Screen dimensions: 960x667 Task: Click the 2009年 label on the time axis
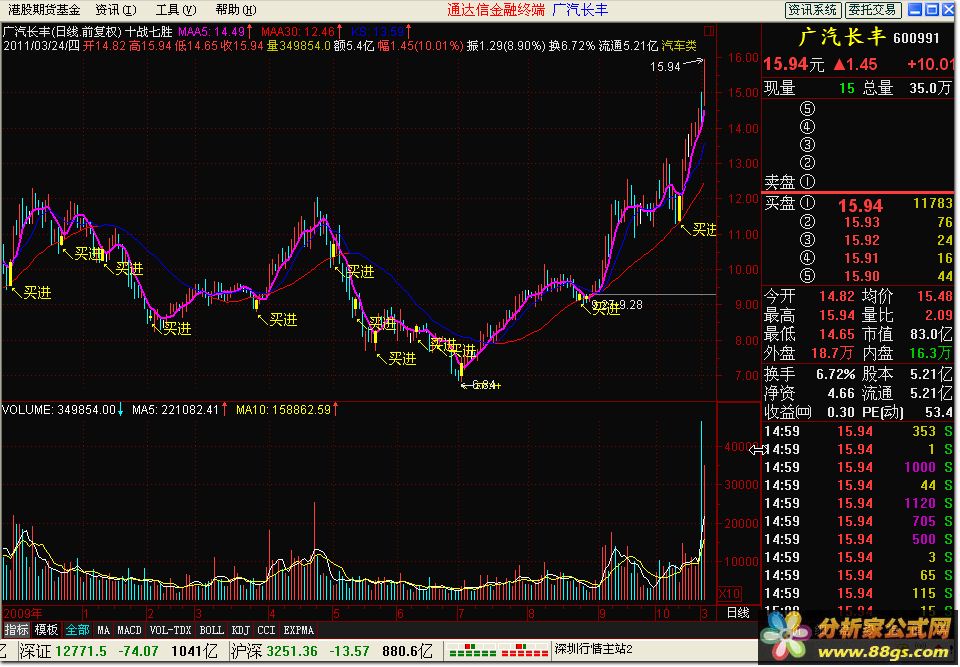tap(23, 613)
